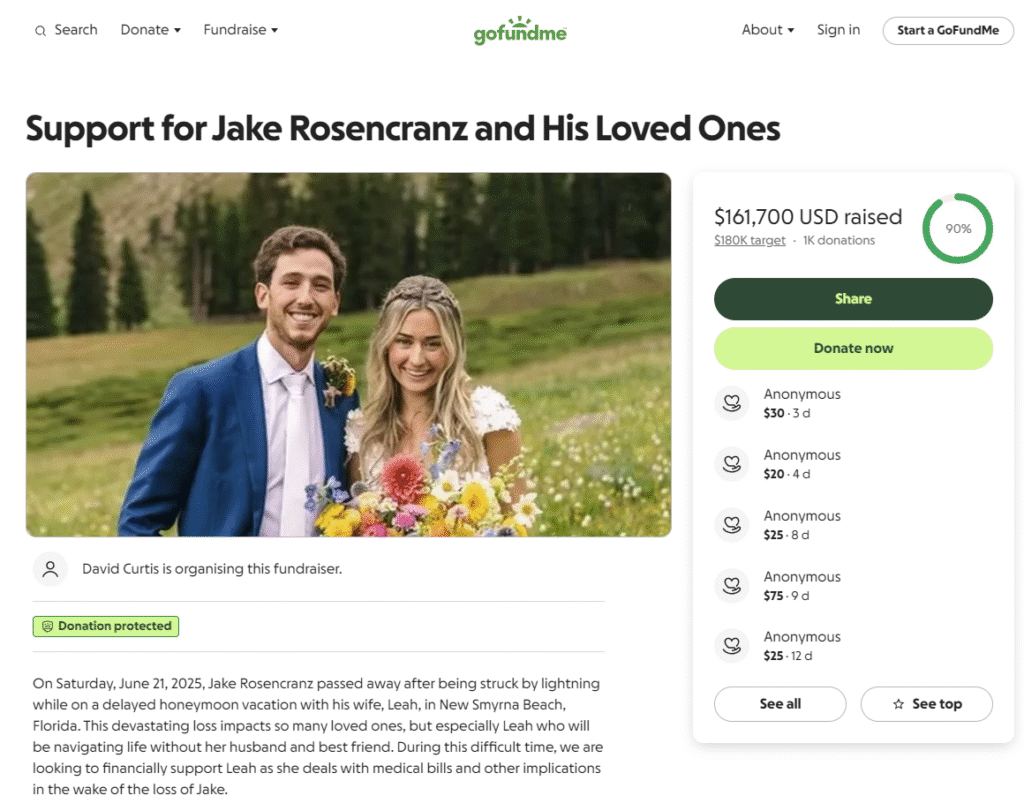Click the $180K target link
The width and height of the screenshot is (1024, 803).
[x=749, y=240]
